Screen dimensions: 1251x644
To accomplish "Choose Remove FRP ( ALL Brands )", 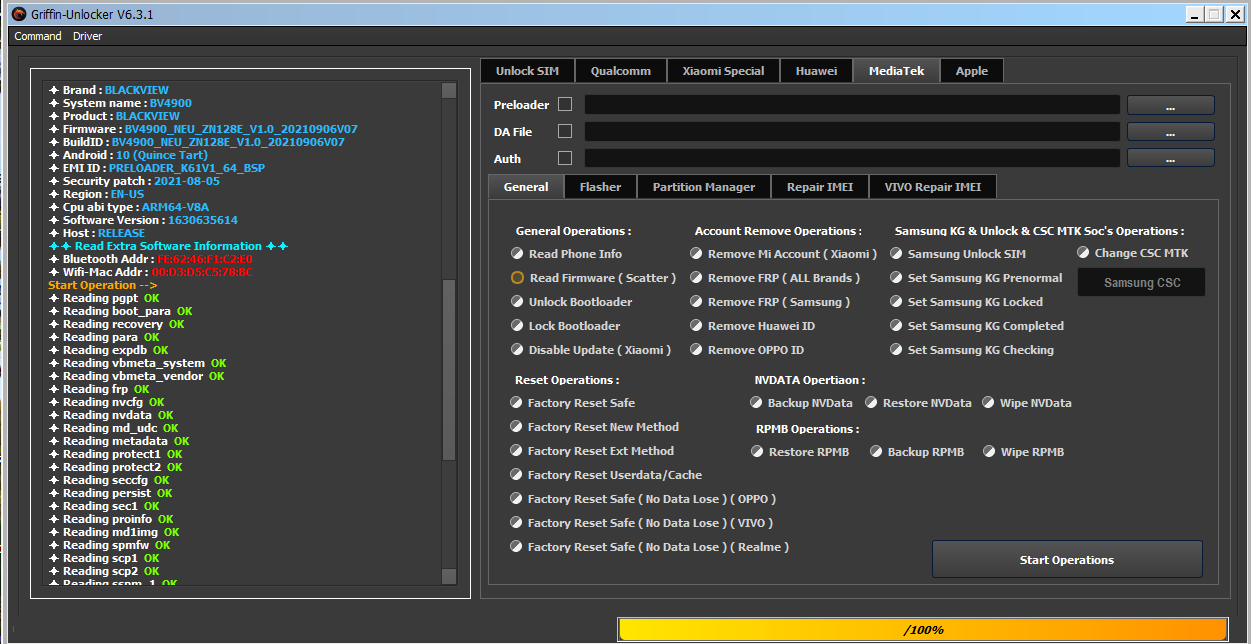I will [x=697, y=278].
